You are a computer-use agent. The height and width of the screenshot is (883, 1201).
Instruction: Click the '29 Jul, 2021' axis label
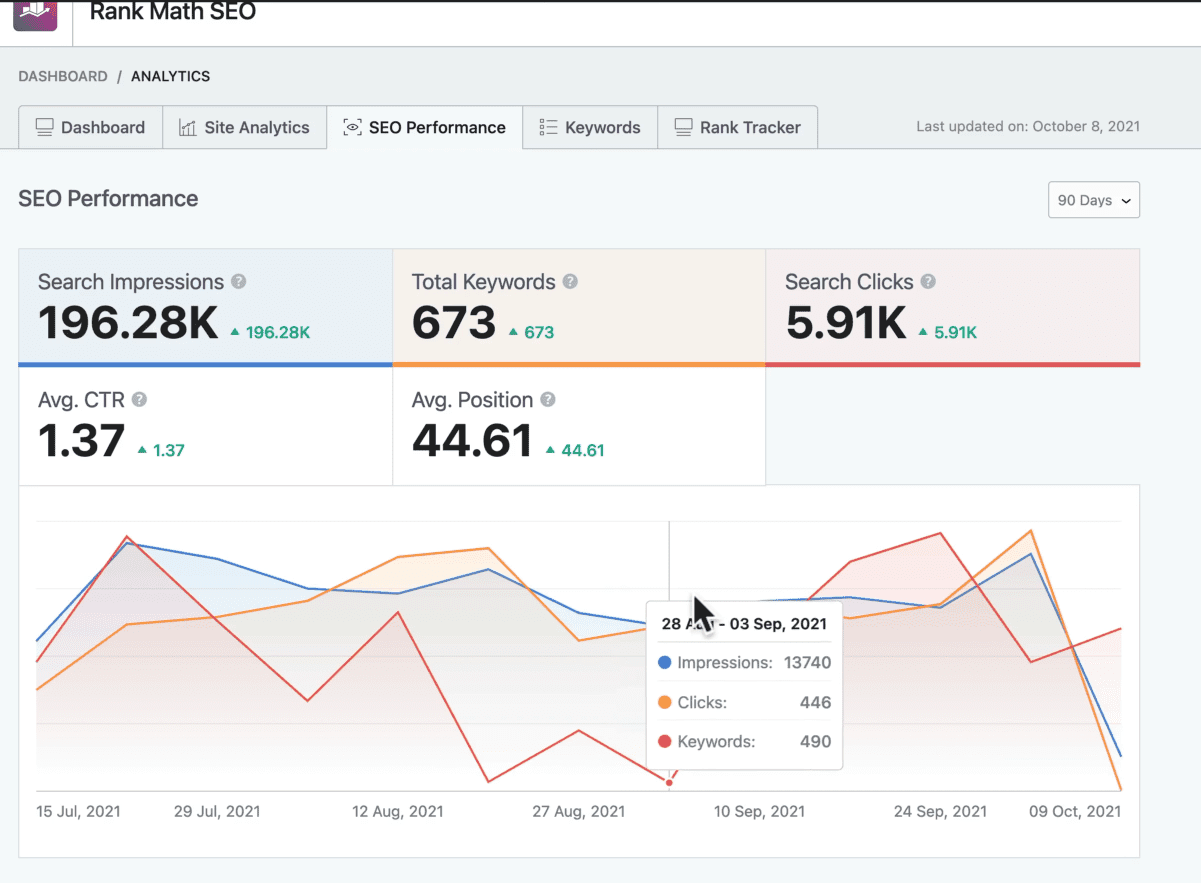pos(217,811)
